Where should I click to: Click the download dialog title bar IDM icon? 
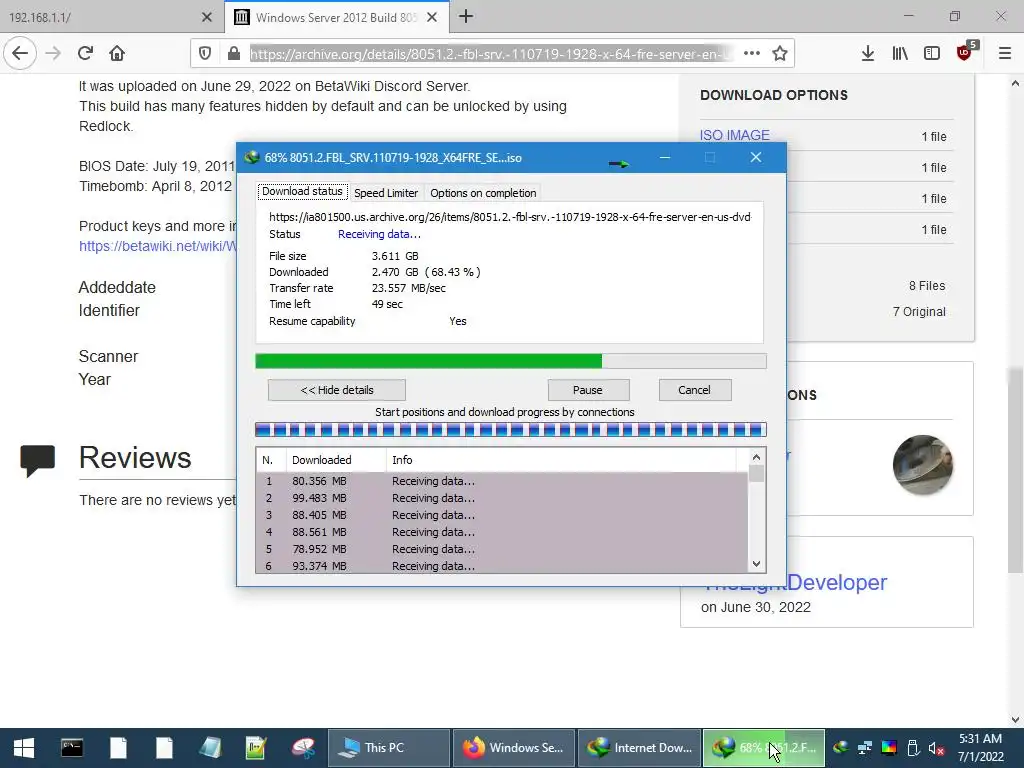251,157
